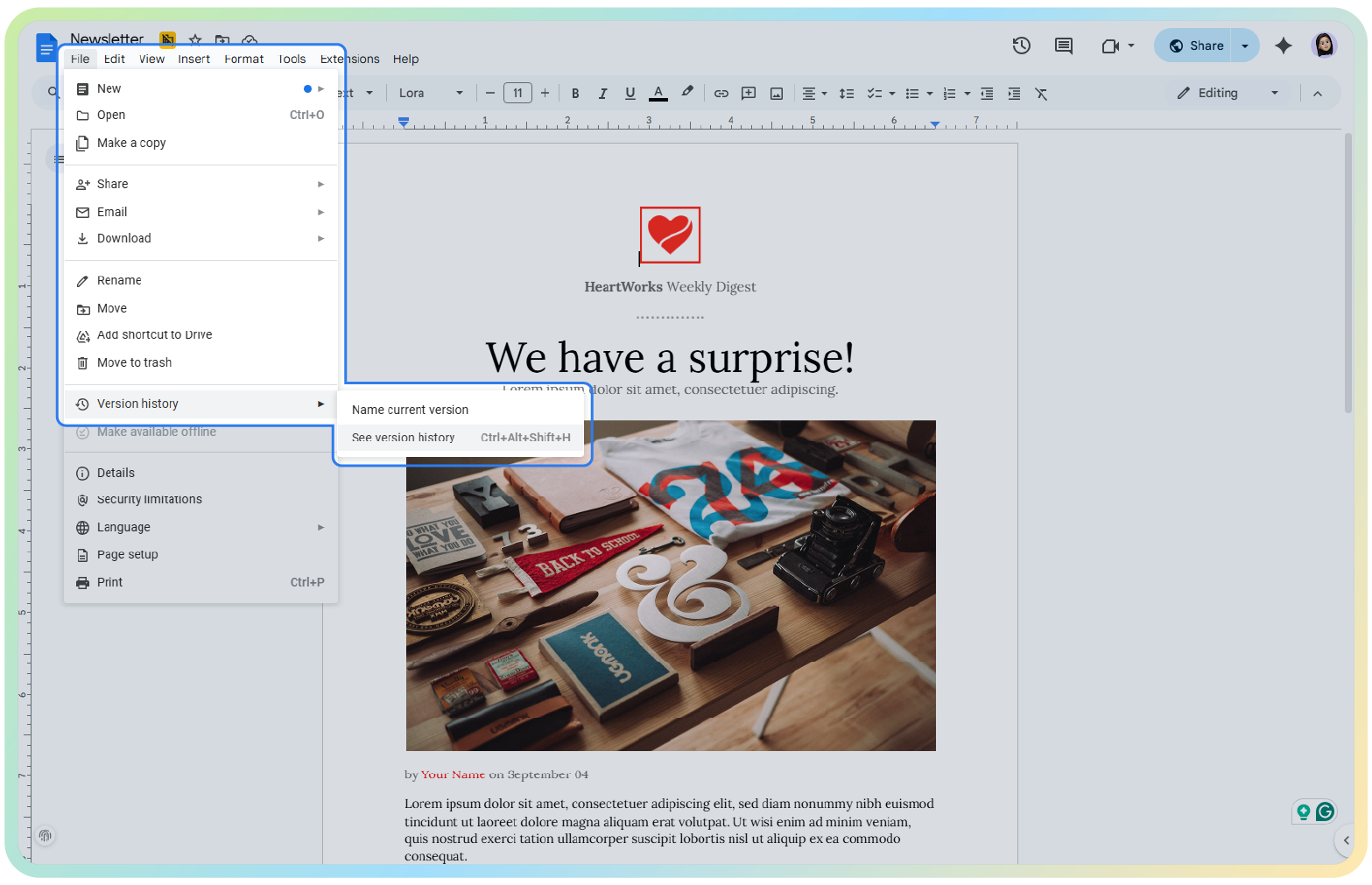Click the vertical scrollbar of the document
1372x885 pixels.
(1348, 274)
